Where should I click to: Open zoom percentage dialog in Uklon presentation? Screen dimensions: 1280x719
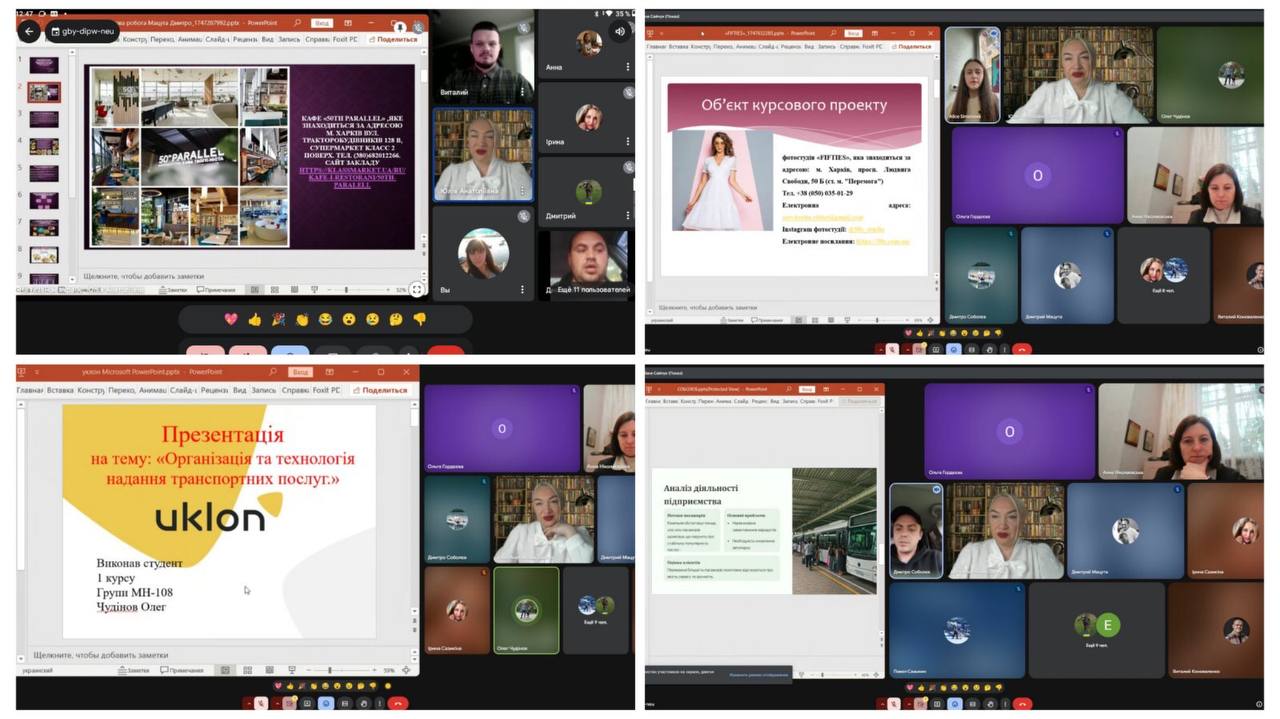coord(389,670)
